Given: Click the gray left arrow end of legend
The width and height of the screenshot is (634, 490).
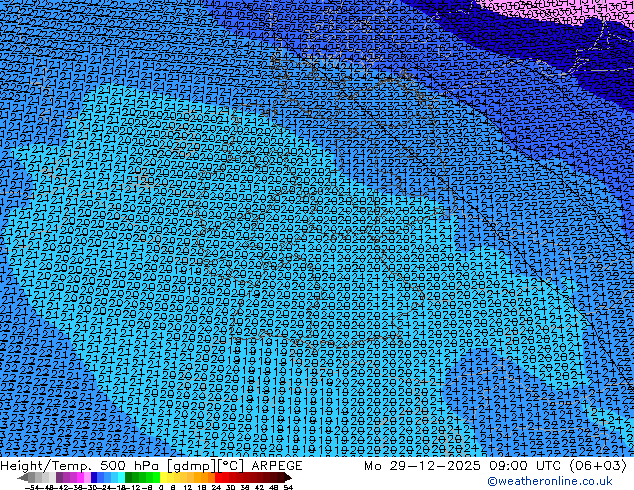Looking at the screenshot, I should 22,477.
